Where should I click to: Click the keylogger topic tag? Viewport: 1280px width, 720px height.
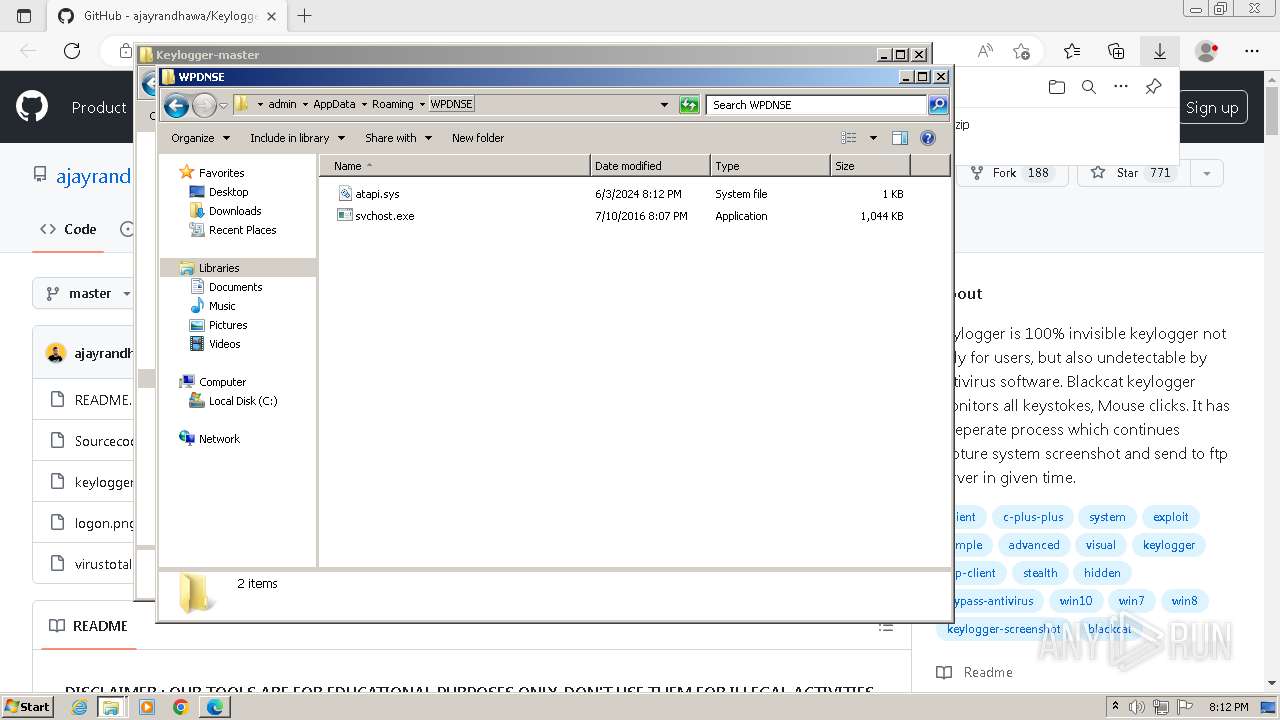coord(1169,545)
